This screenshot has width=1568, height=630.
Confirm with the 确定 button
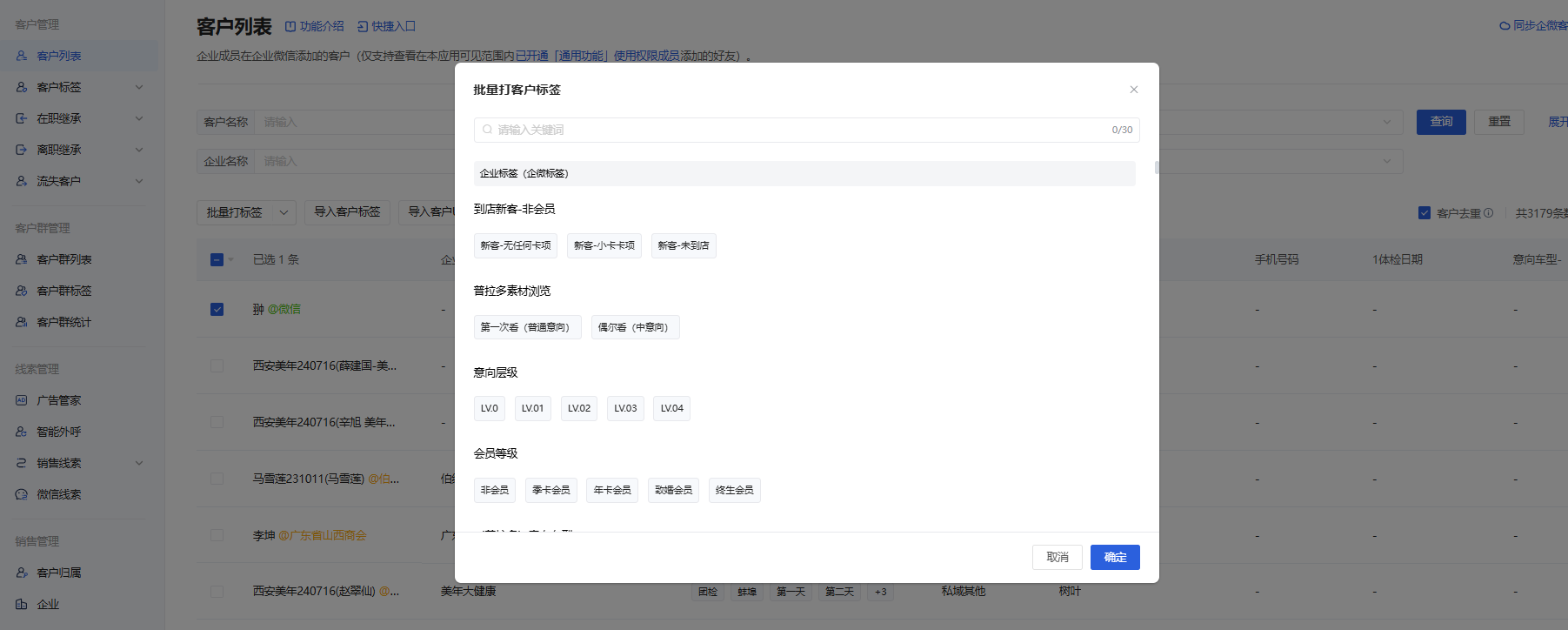point(1115,557)
